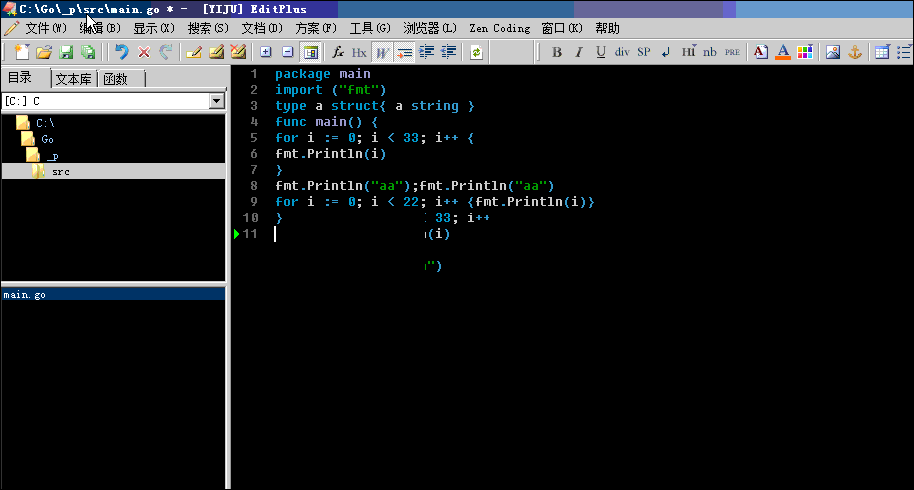Viewport: 914px width, 490px height.
Task: Insert nb non-breaking space
Action: 709,52
